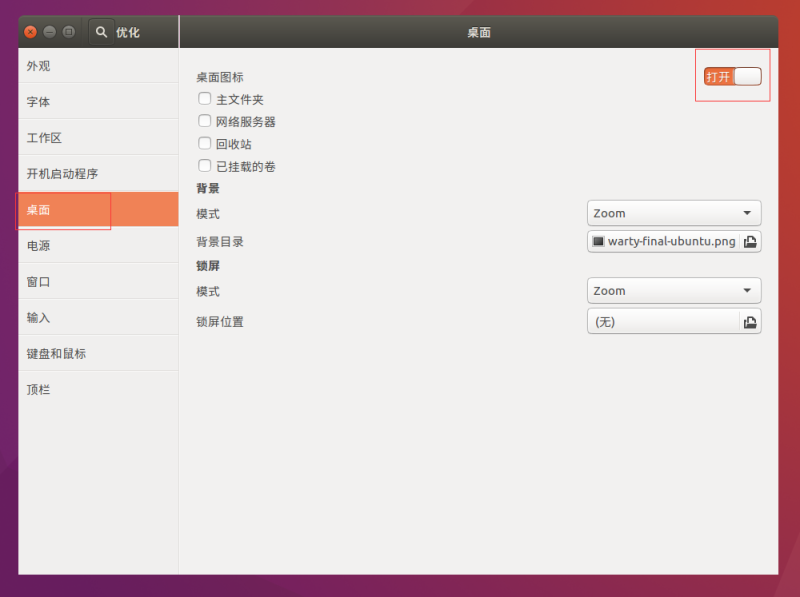This screenshot has height=597, width=800.
Task: Select 字体 in the sidebar
Action: point(98,102)
